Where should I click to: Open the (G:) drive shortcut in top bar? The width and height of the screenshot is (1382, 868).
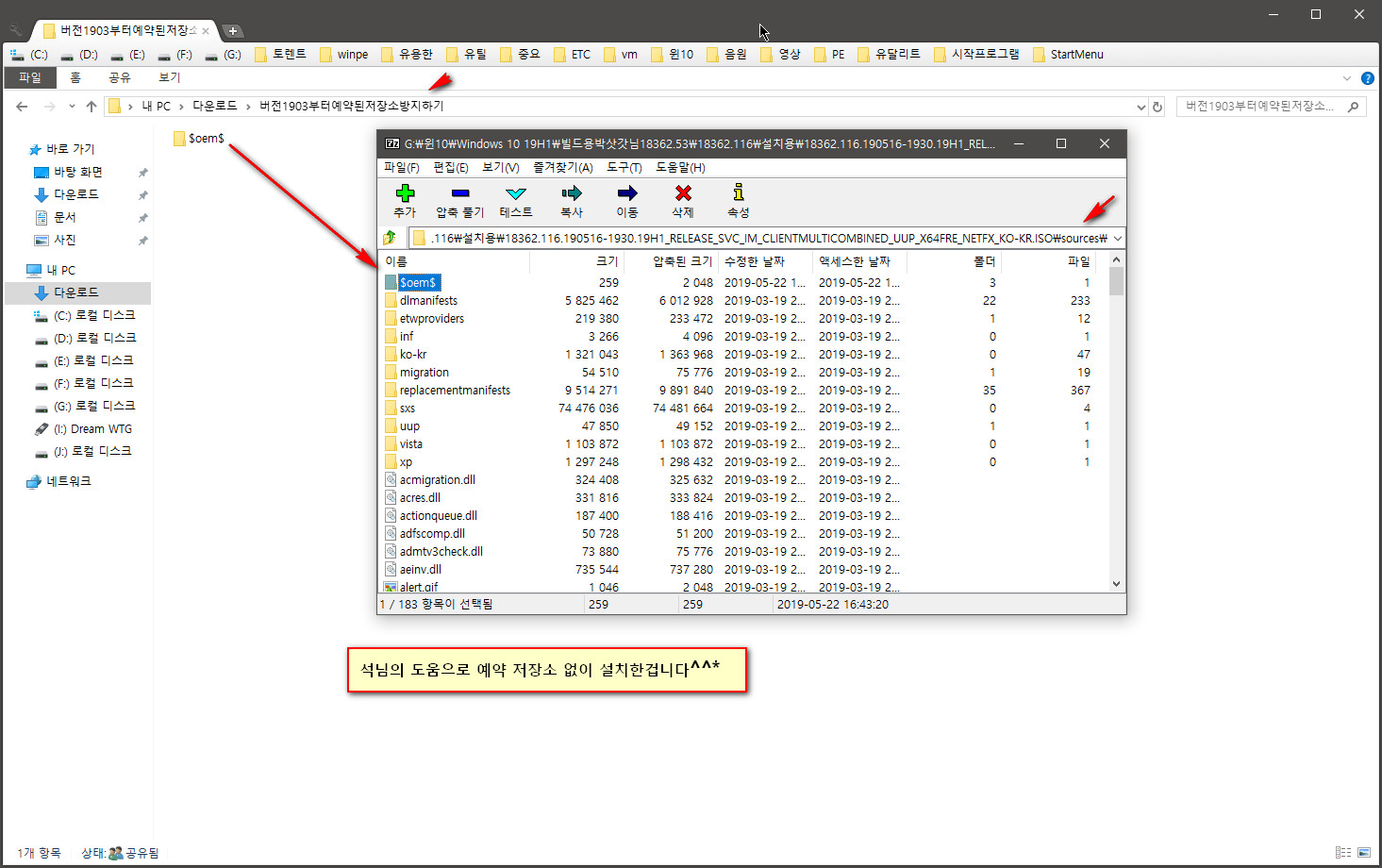click(224, 54)
